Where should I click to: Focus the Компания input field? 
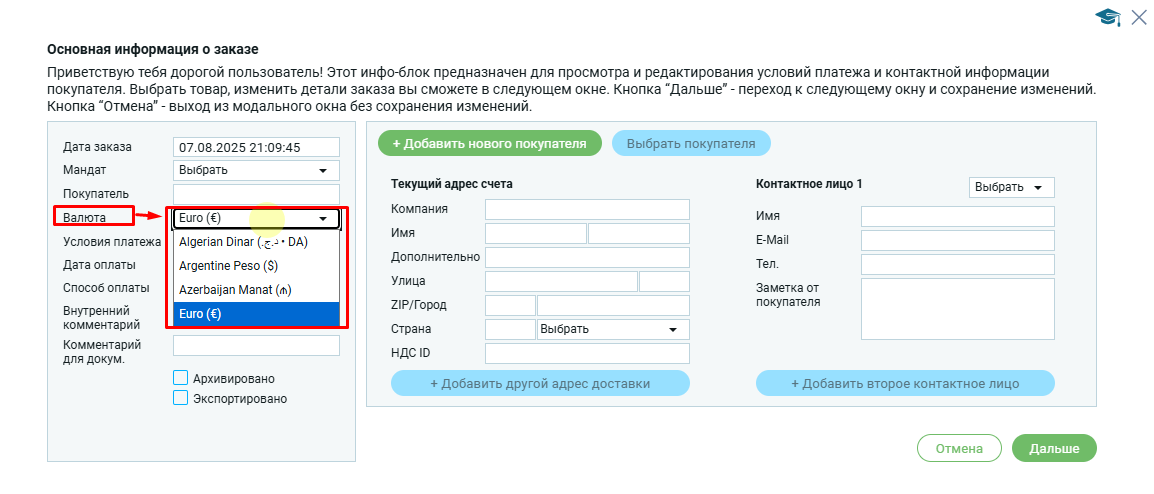[587, 209]
